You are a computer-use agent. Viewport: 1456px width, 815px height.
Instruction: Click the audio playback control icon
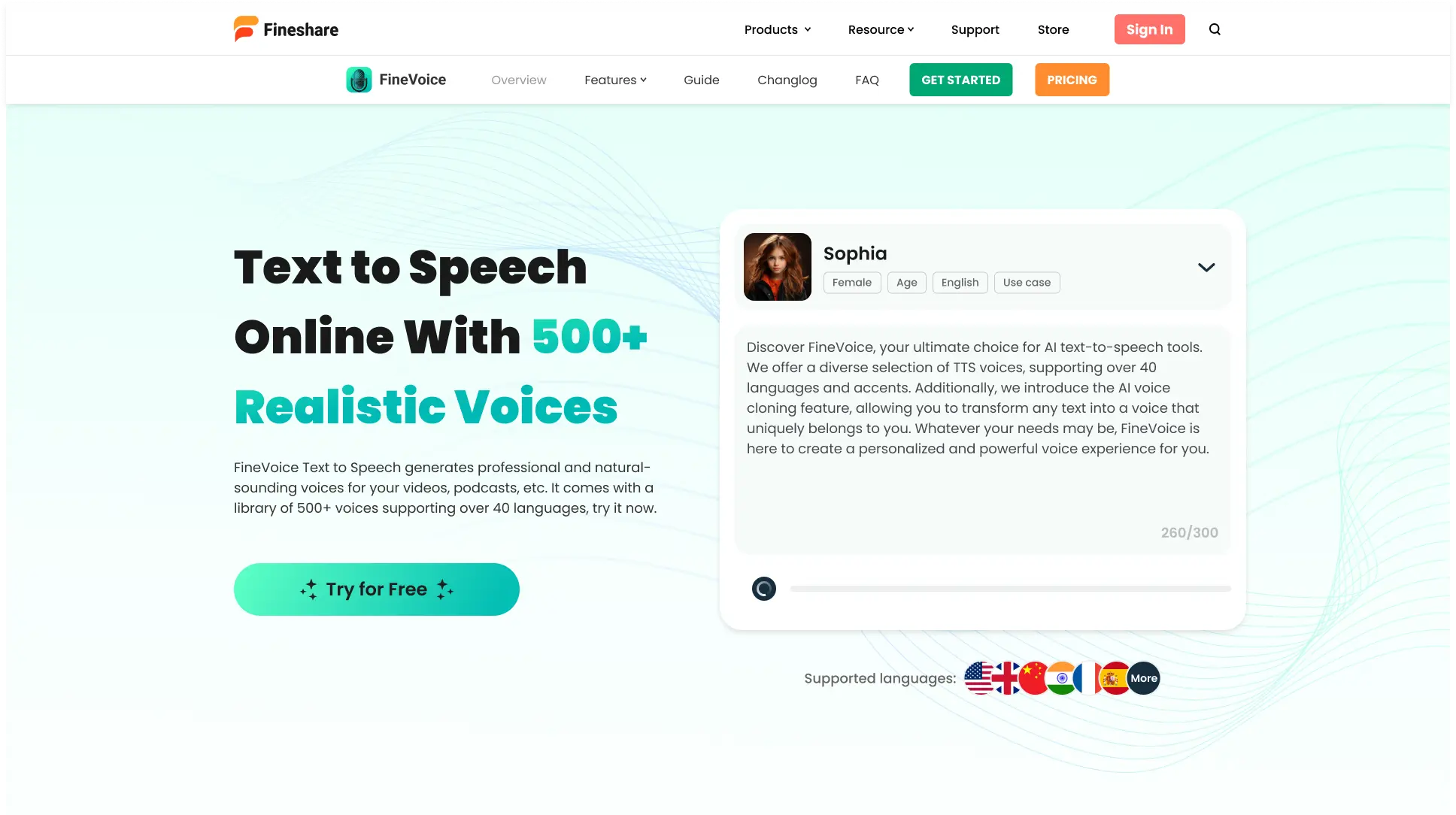(x=764, y=588)
